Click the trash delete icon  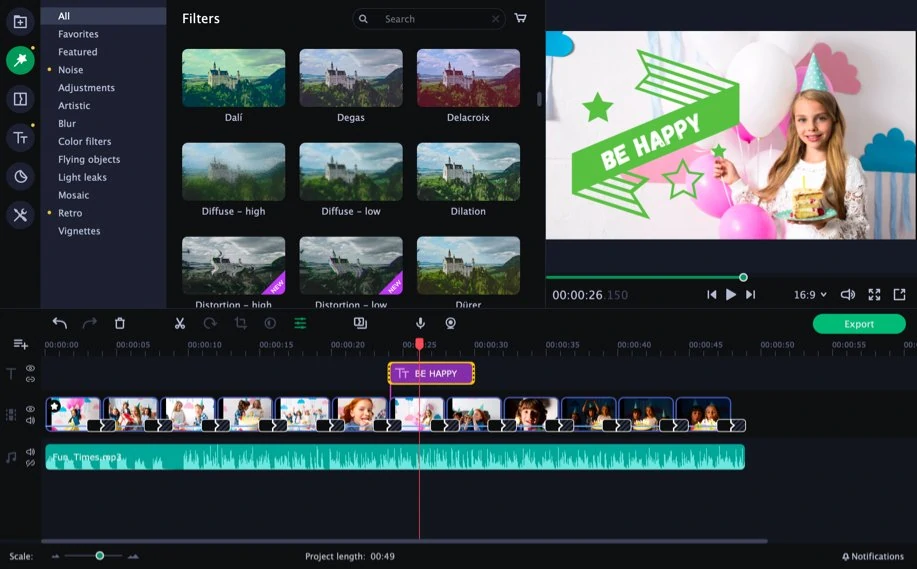click(x=120, y=323)
